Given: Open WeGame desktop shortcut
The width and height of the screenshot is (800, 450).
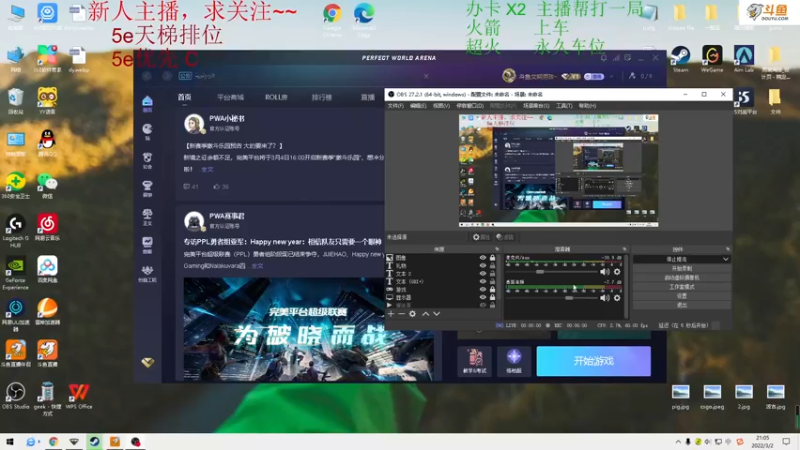Looking at the screenshot, I should click(712, 59).
